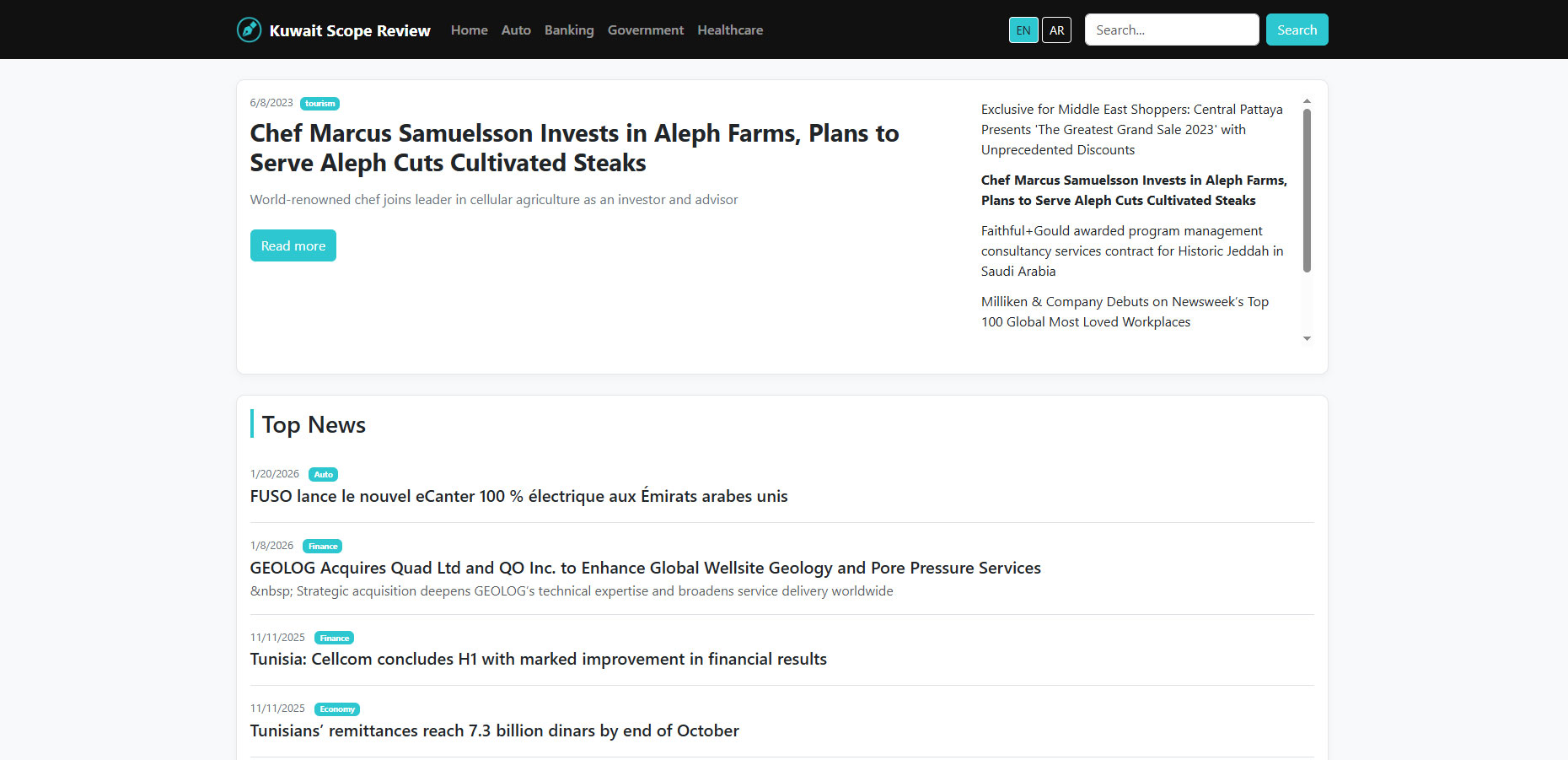Click the Finance badge on Tunisia Cellcom article

[x=334, y=639]
